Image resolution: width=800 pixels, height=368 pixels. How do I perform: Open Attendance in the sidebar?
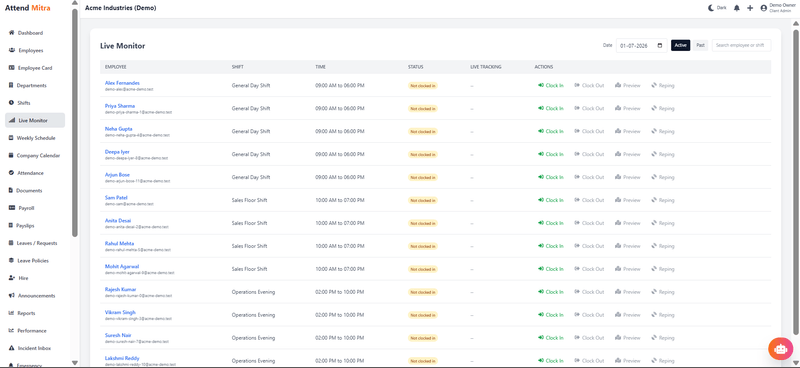coord(27,173)
